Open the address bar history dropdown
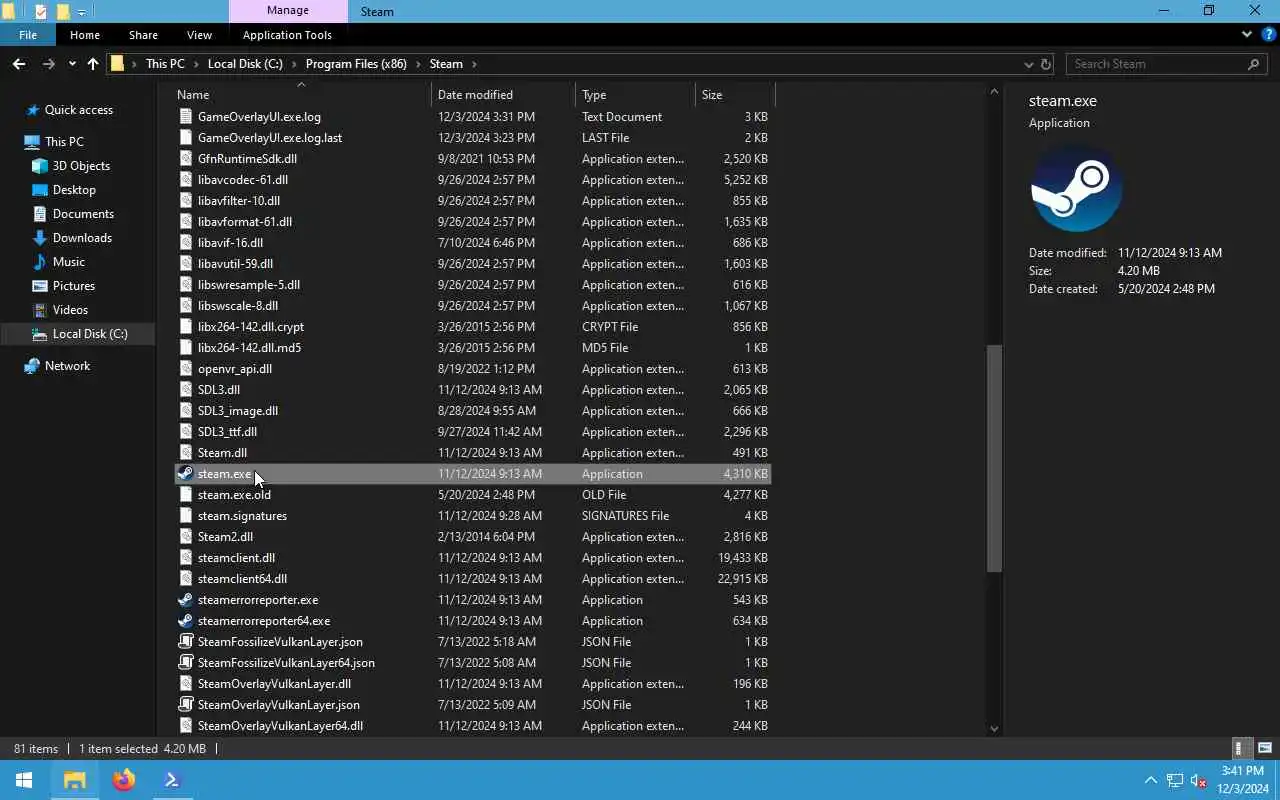 click(x=1028, y=64)
